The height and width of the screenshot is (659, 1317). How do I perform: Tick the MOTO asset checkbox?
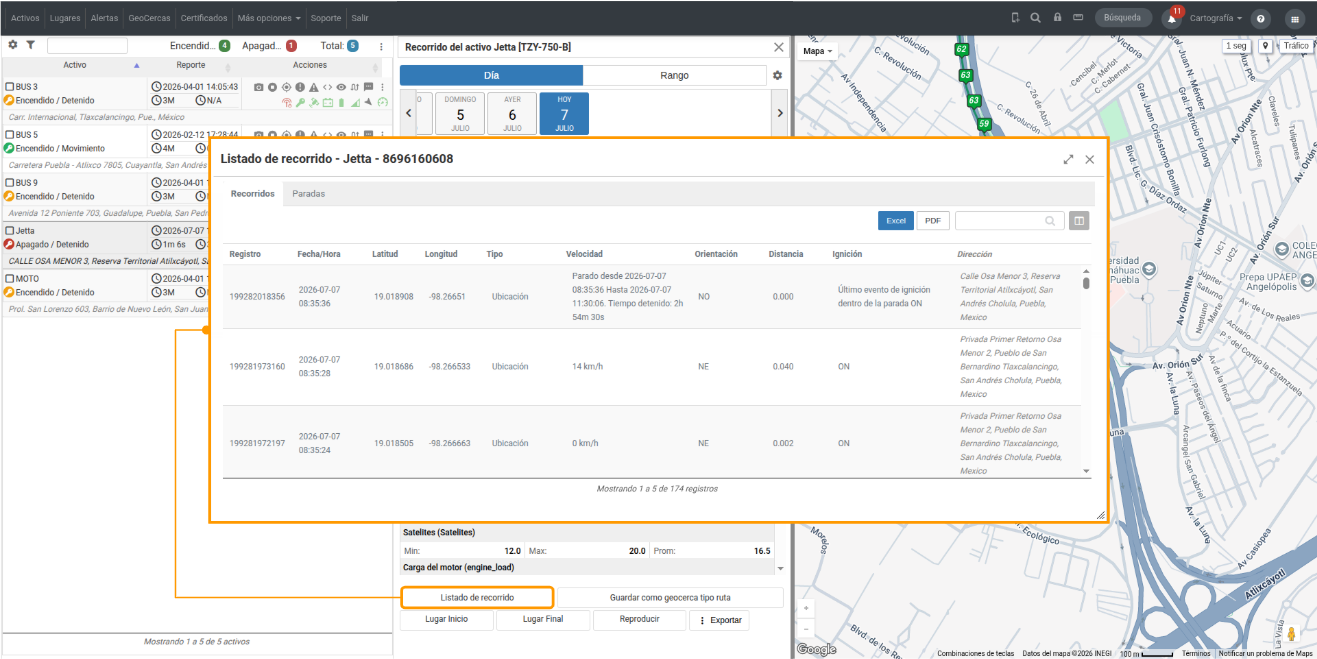point(10,279)
